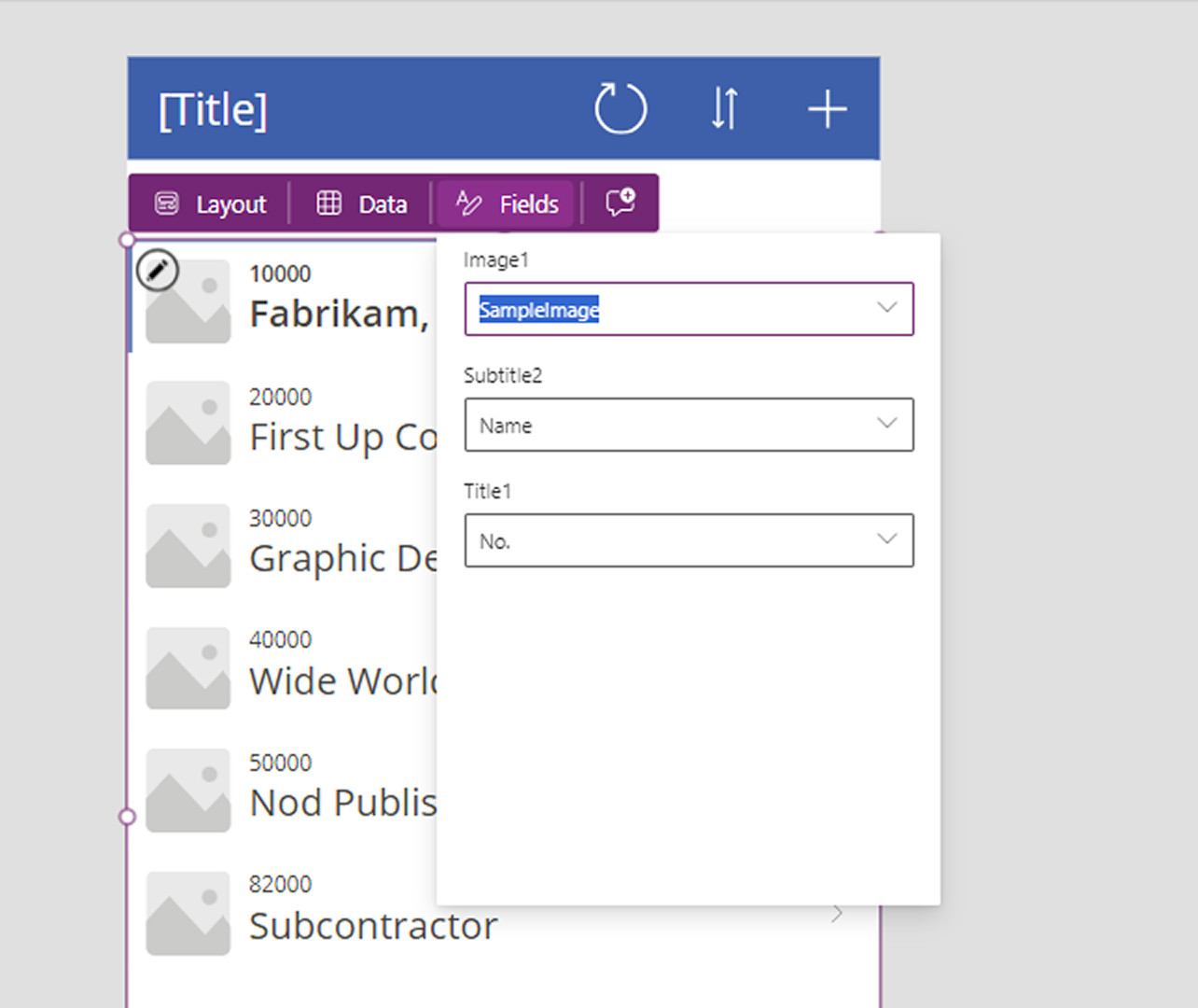Select the Subcontractor list item
This screenshot has width=1198, height=1008.
tap(373, 925)
